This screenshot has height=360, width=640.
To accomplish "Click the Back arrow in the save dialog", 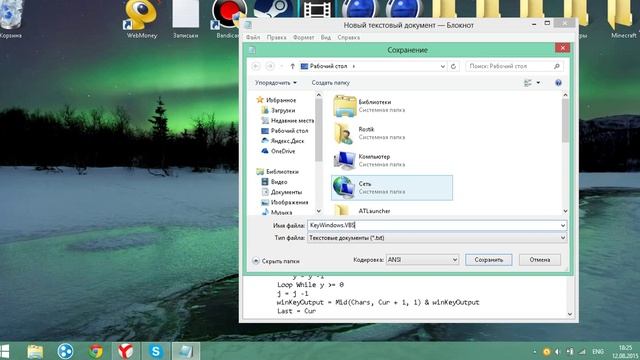I will (x=256, y=66).
